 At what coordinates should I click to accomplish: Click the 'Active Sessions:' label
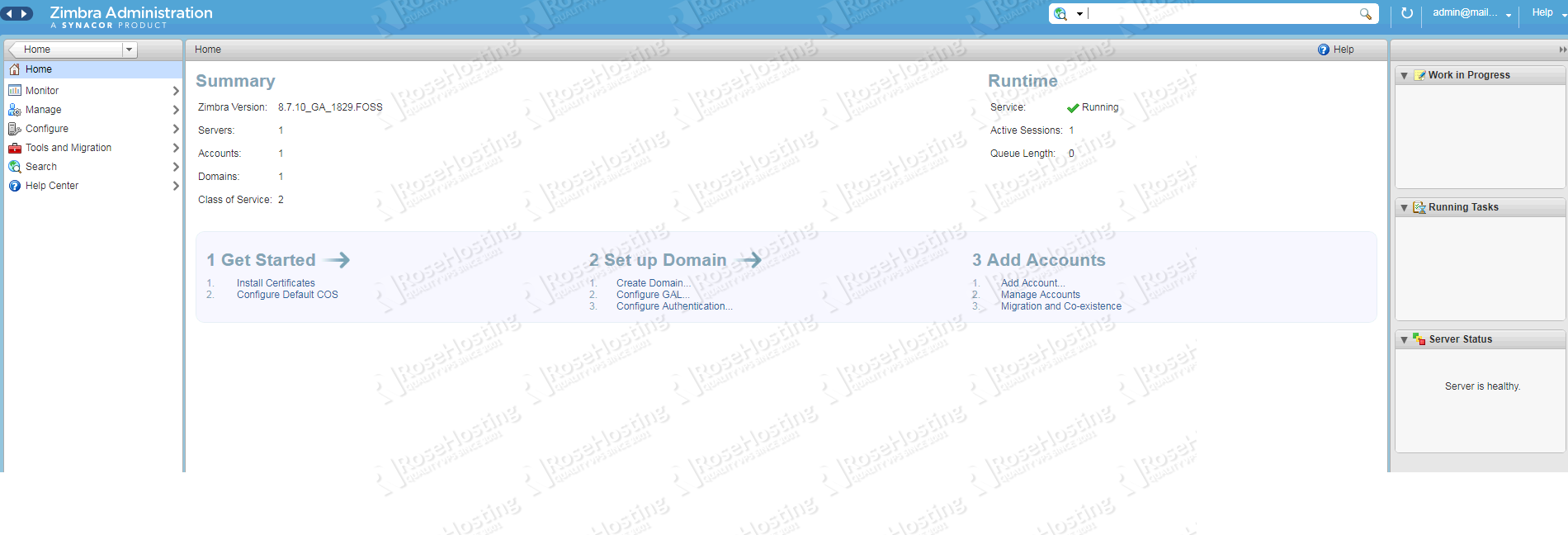pos(1027,130)
